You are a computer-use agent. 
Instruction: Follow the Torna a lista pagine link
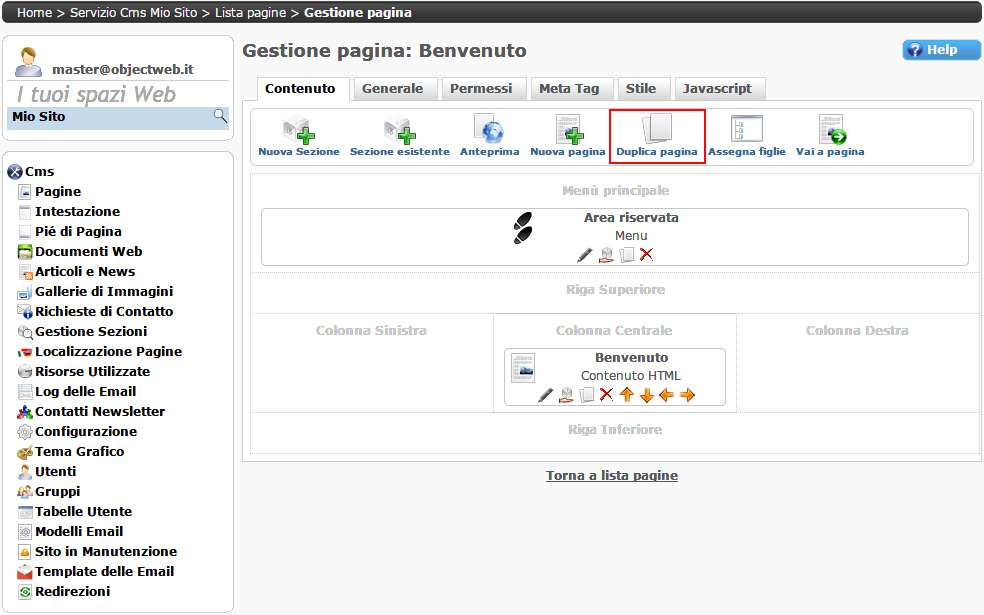(611, 476)
